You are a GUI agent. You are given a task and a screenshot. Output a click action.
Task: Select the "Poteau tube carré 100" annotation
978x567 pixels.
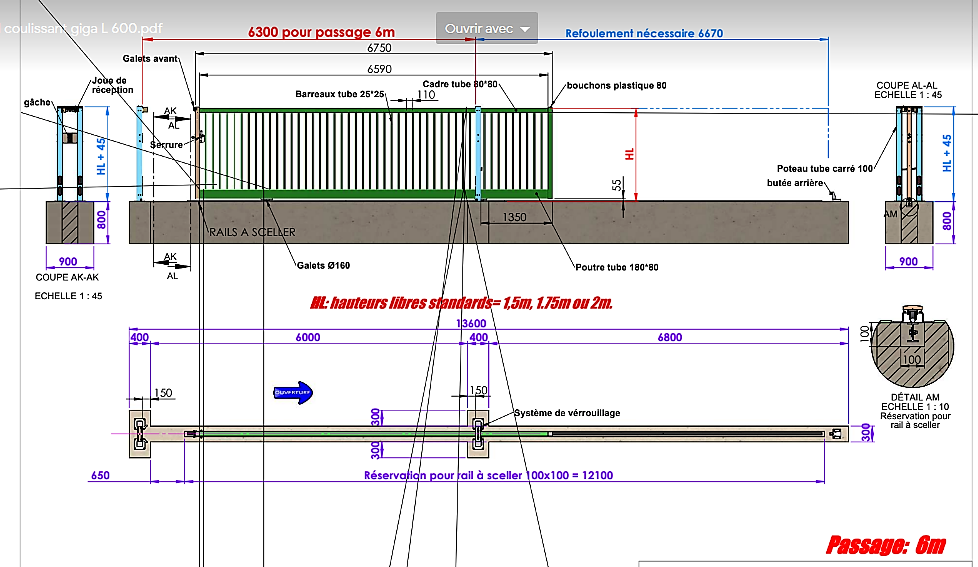click(x=825, y=169)
